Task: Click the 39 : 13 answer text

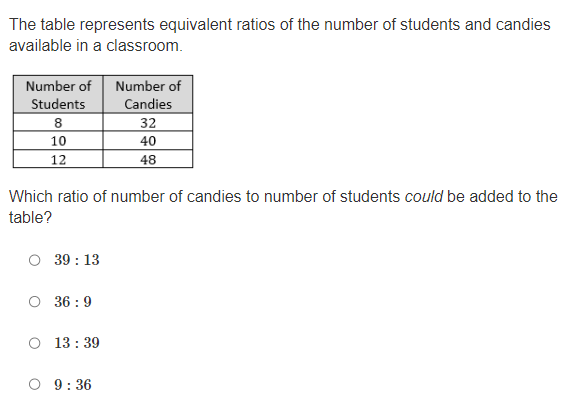Action: (77, 260)
